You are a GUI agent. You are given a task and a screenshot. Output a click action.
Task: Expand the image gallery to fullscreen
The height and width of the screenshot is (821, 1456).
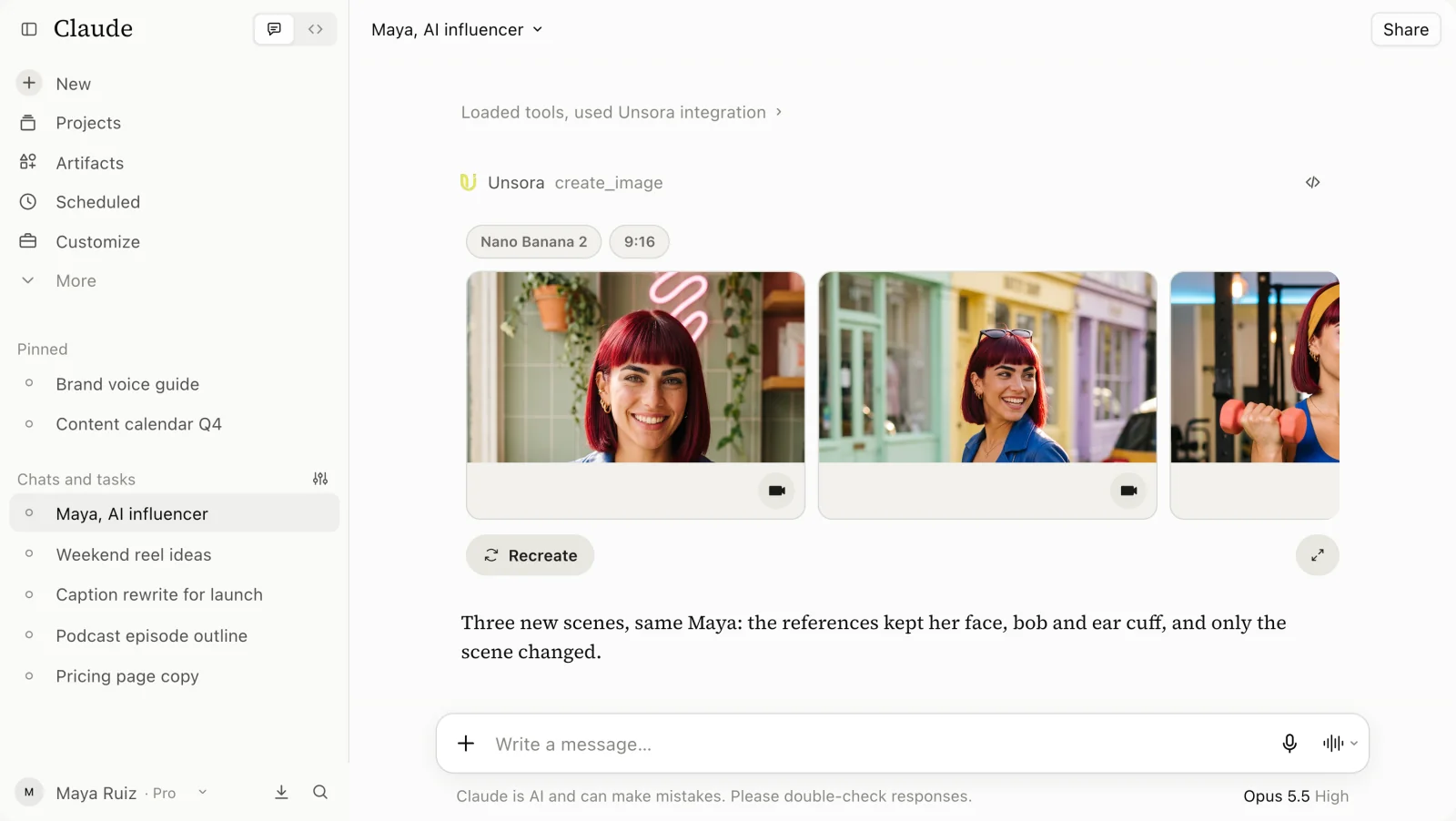coord(1318,555)
